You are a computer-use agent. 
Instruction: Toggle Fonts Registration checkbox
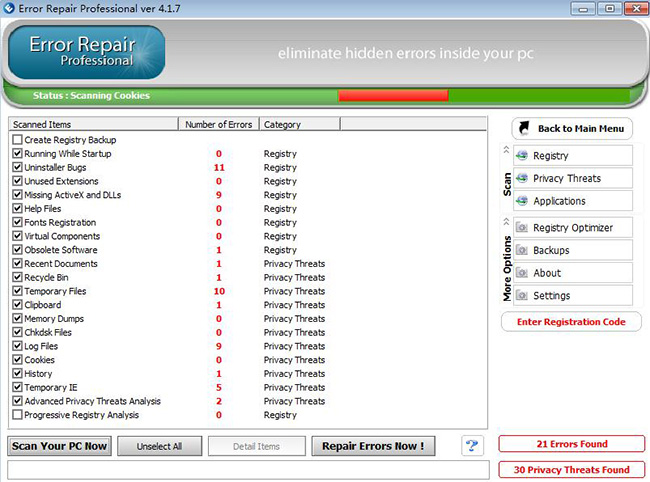[17, 222]
